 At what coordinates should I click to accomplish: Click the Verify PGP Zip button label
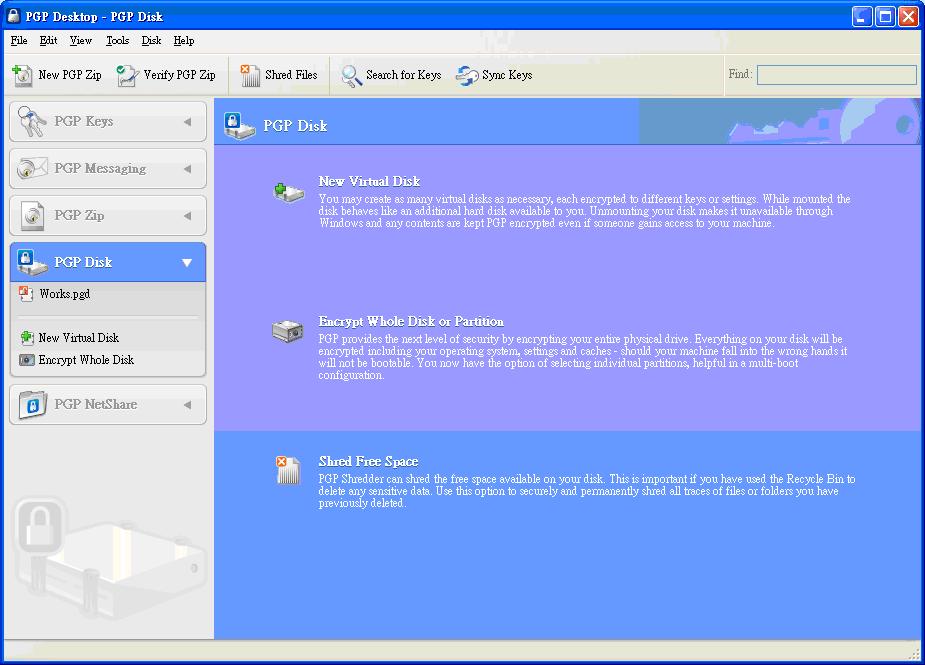(179, 75)
